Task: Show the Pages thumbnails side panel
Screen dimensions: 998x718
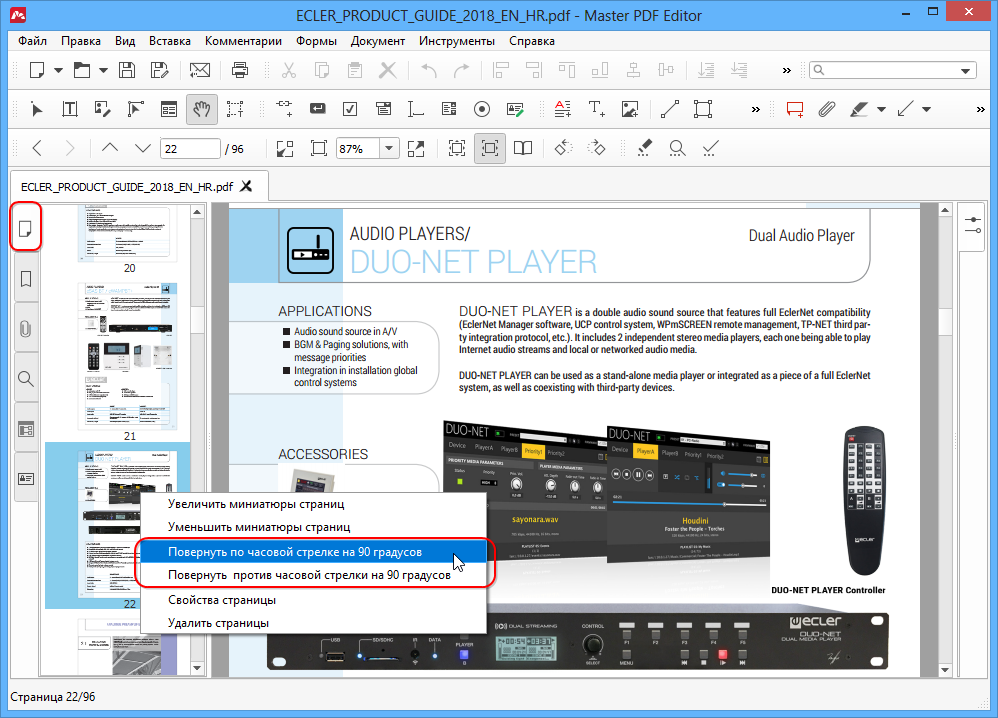Action: (x=25, y=227)
